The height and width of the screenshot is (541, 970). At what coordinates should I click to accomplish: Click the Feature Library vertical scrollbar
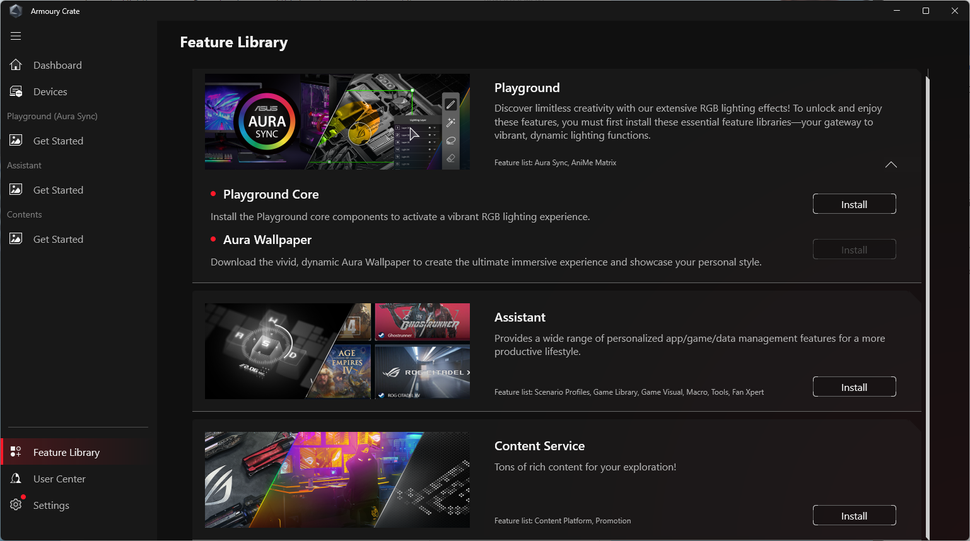point(927,307)
